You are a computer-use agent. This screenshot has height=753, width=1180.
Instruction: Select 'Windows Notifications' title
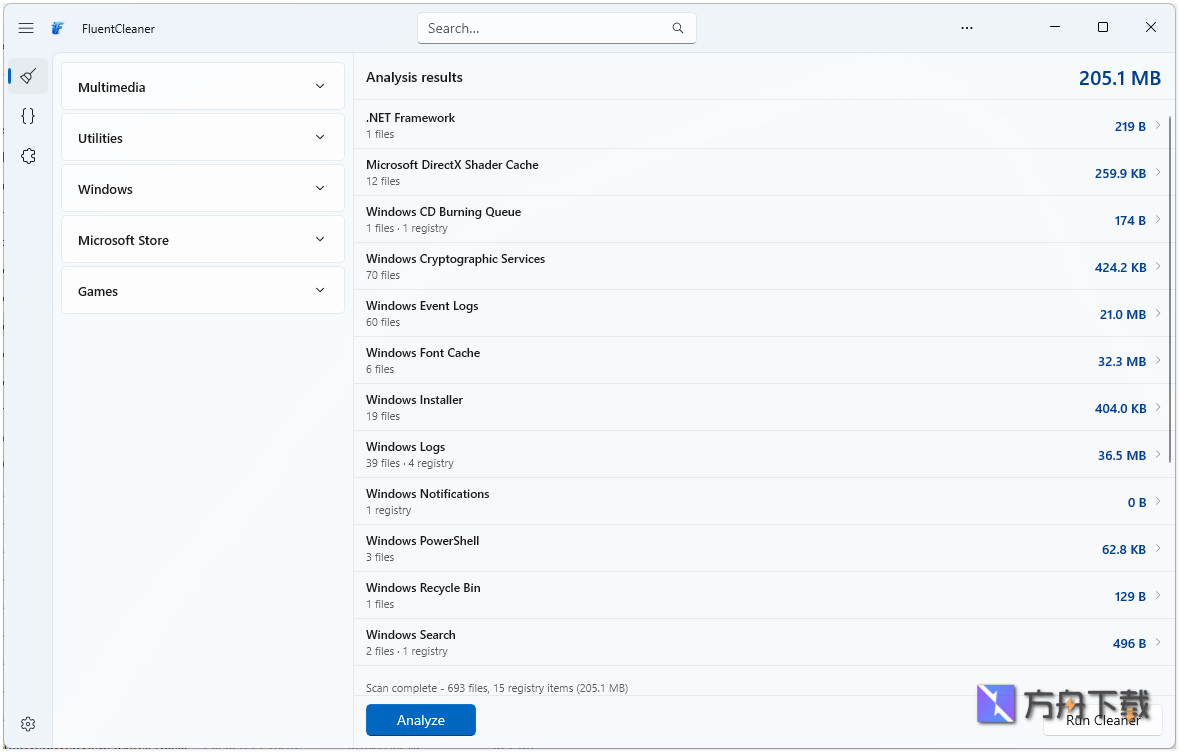pos(427,494)
